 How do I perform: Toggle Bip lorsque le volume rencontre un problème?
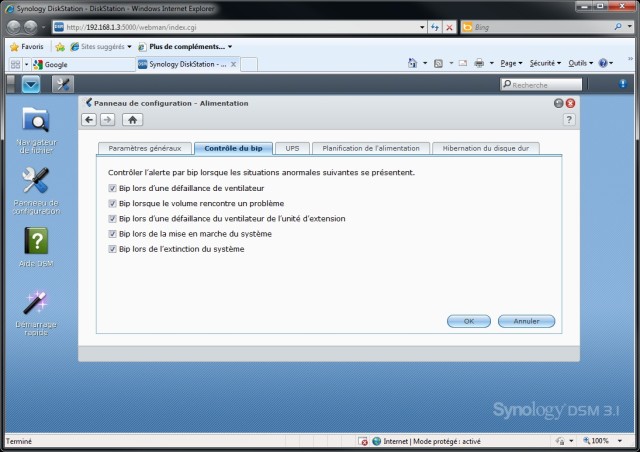pos(112,203)
